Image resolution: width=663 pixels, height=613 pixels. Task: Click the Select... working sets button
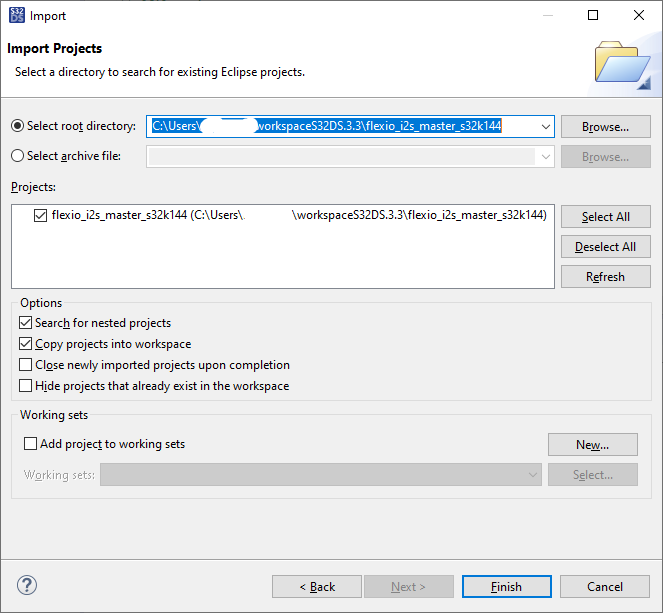(x=593, y=475)
